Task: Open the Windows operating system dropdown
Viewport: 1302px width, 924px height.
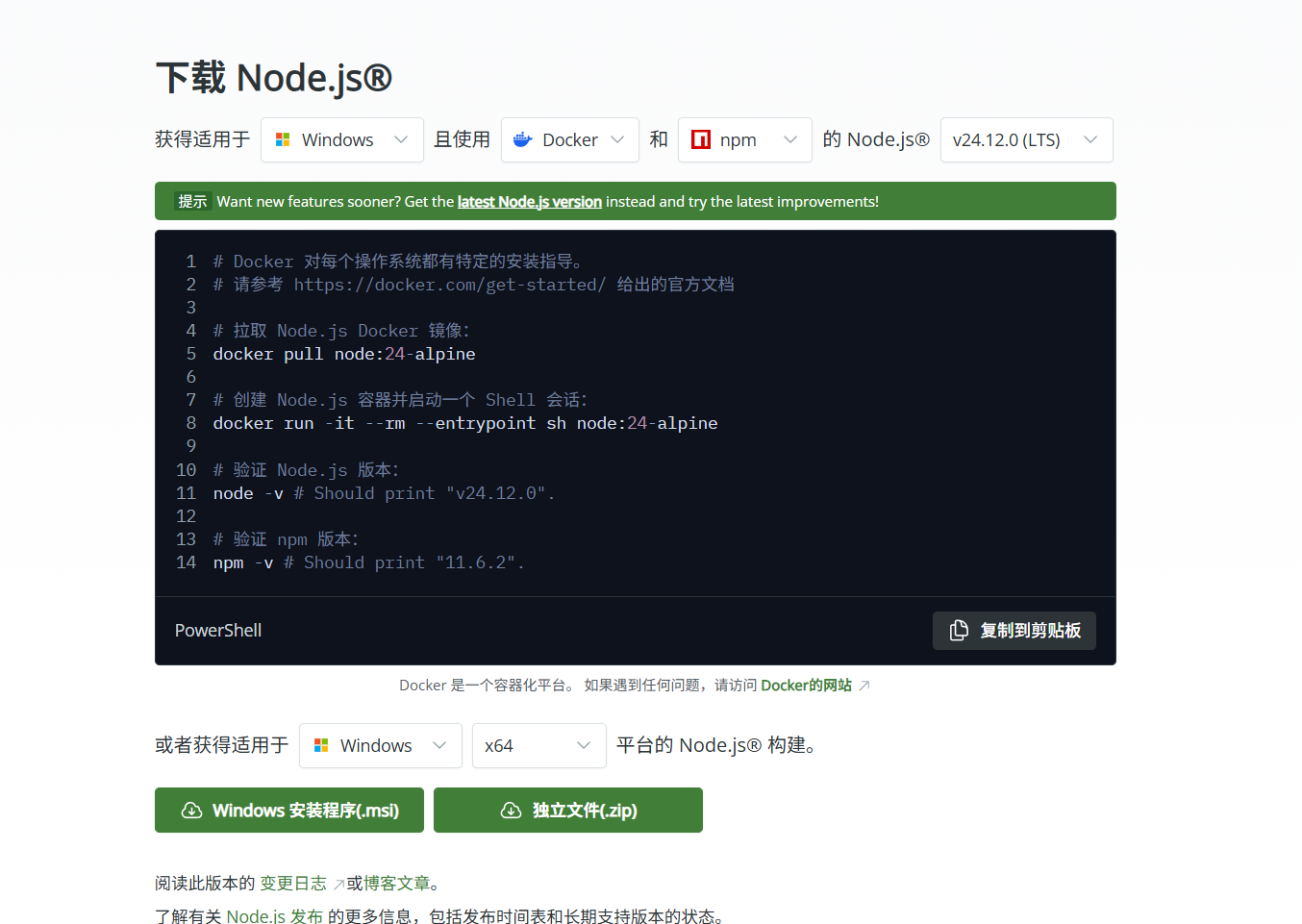Action: (341, 139)
